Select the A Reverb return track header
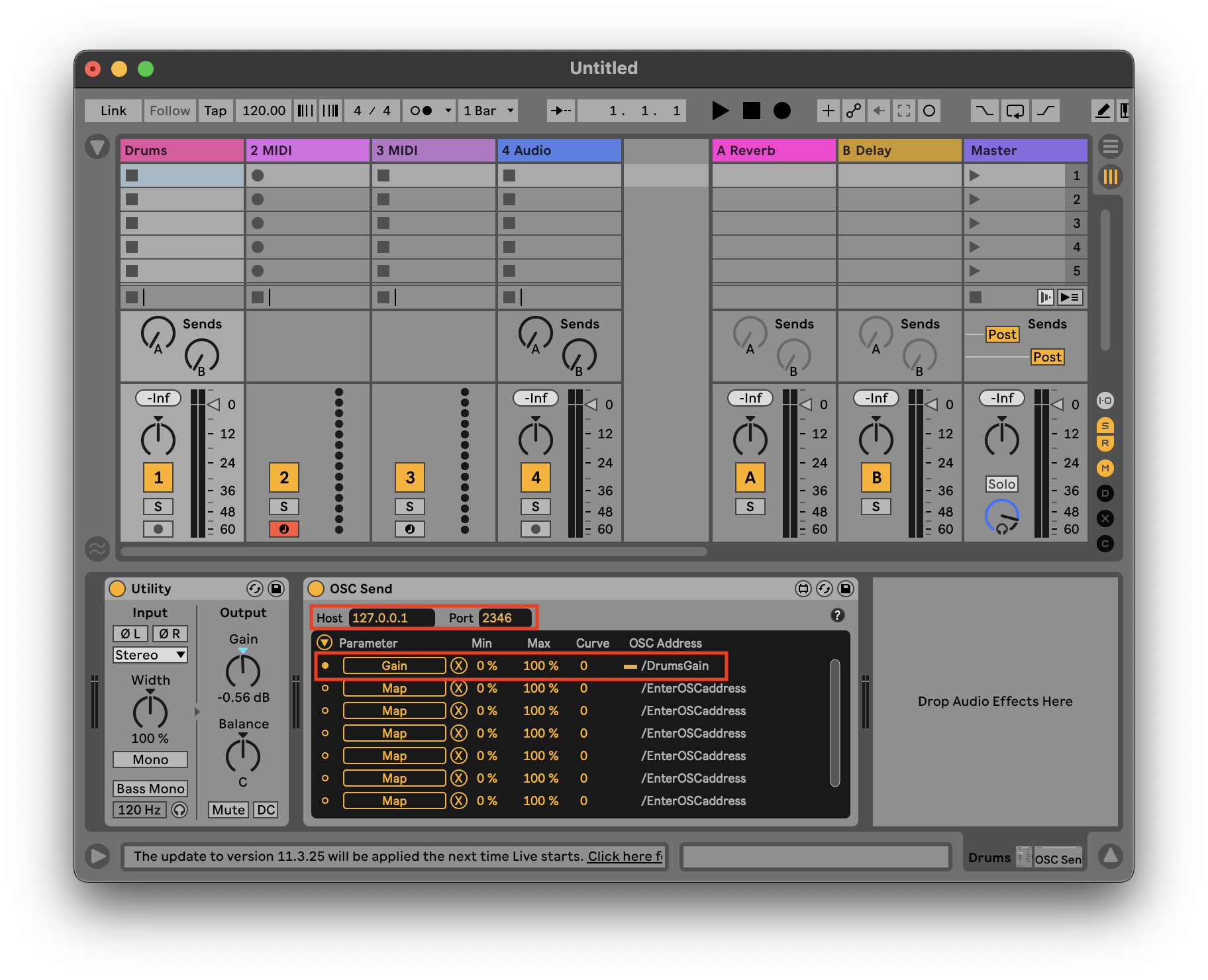This screenshot has width=1208, height=980. 773,150
